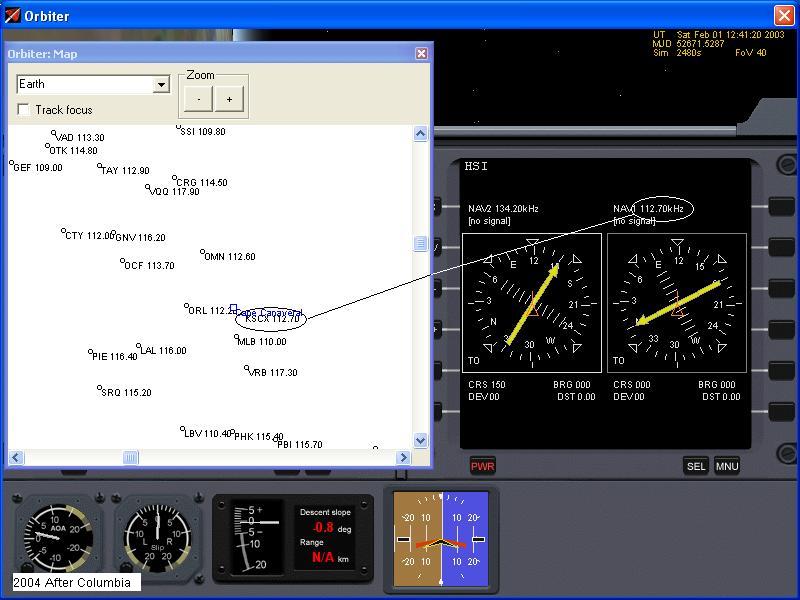Select the PIE 116.40 station on map

113,356
